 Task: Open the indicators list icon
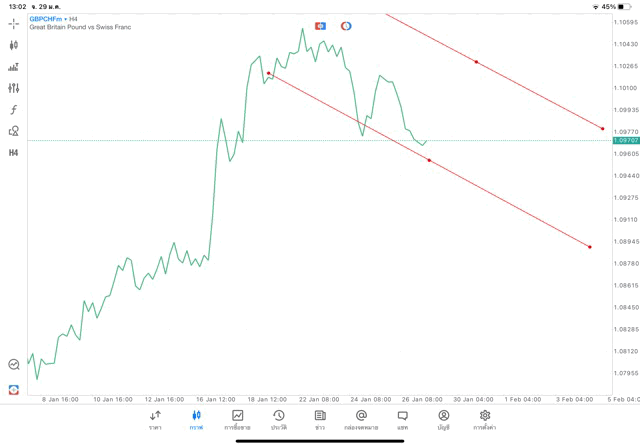point(13,67)
